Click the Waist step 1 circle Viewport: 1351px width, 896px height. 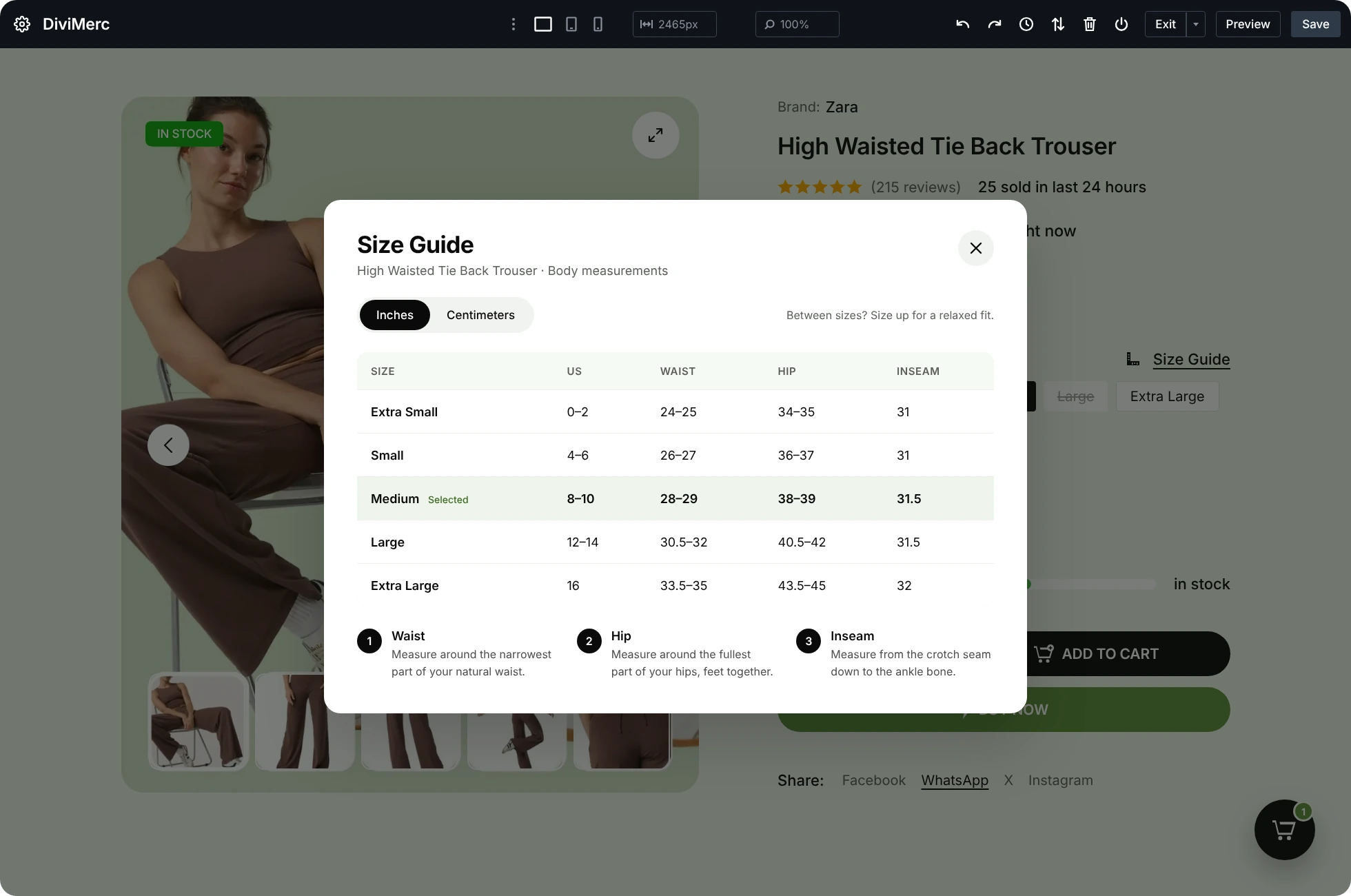[x=369, y=641]
